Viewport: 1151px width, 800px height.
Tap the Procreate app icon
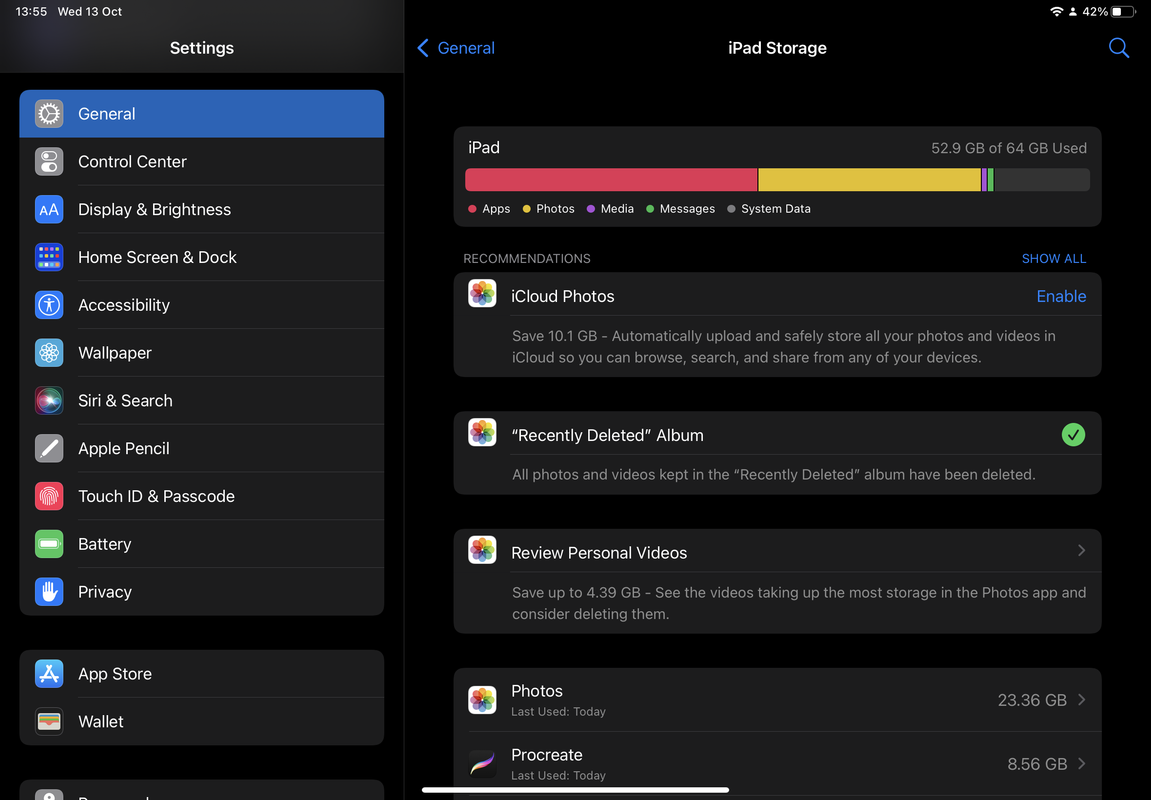click(x=482, y=763)
